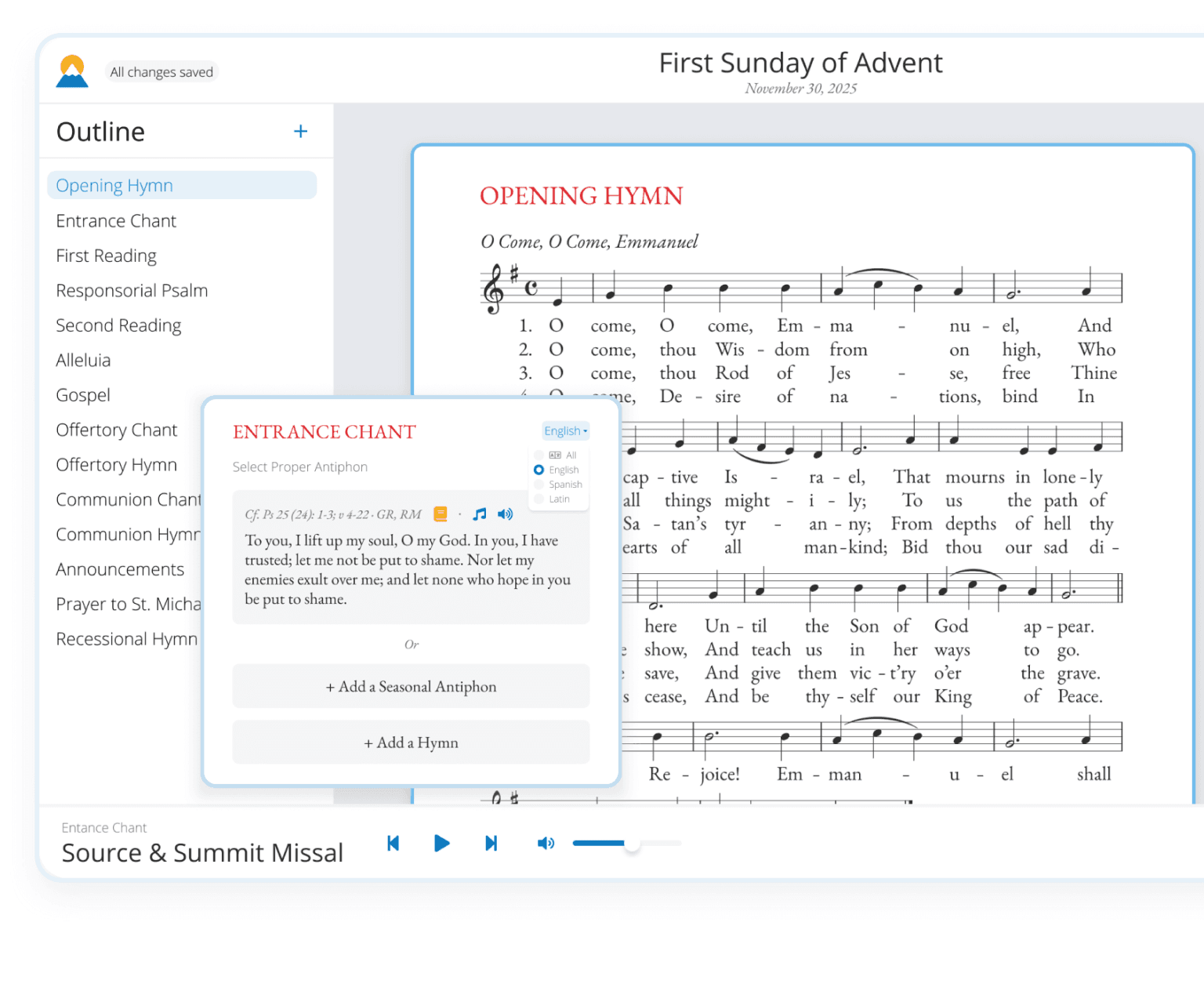Open First Reading outline item

107,256
